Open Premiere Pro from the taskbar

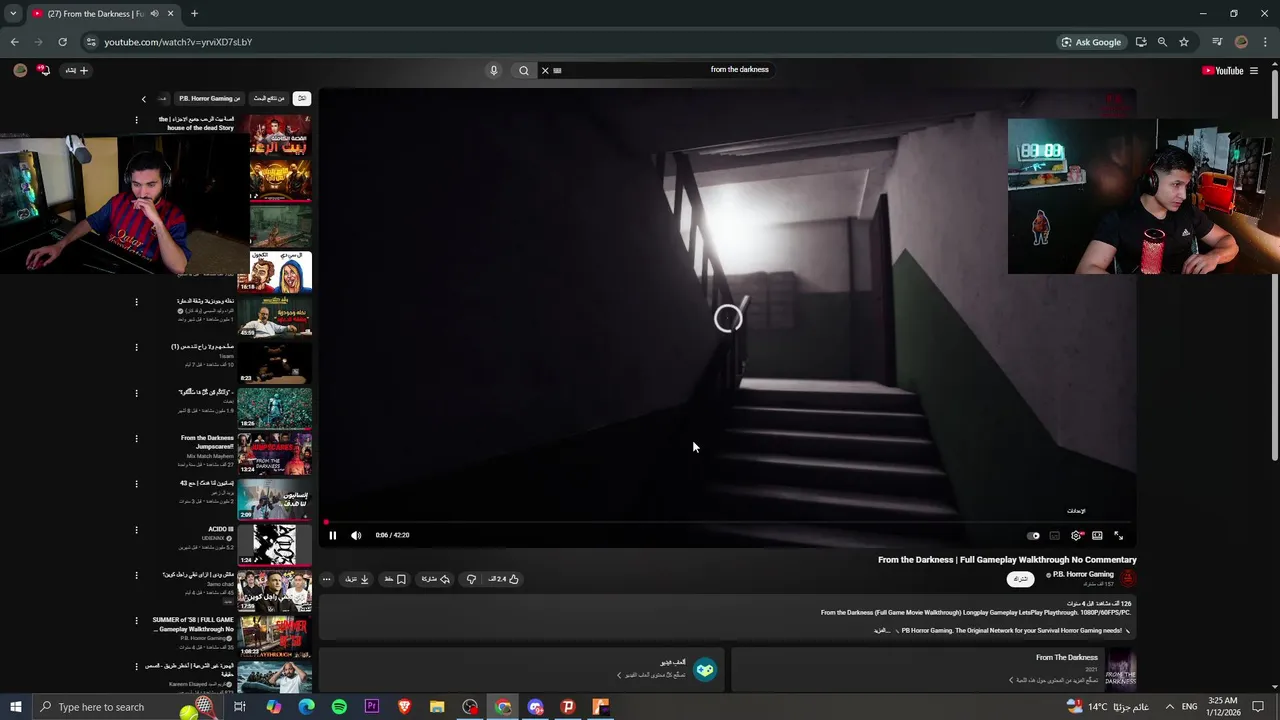(x=372, y=707)
